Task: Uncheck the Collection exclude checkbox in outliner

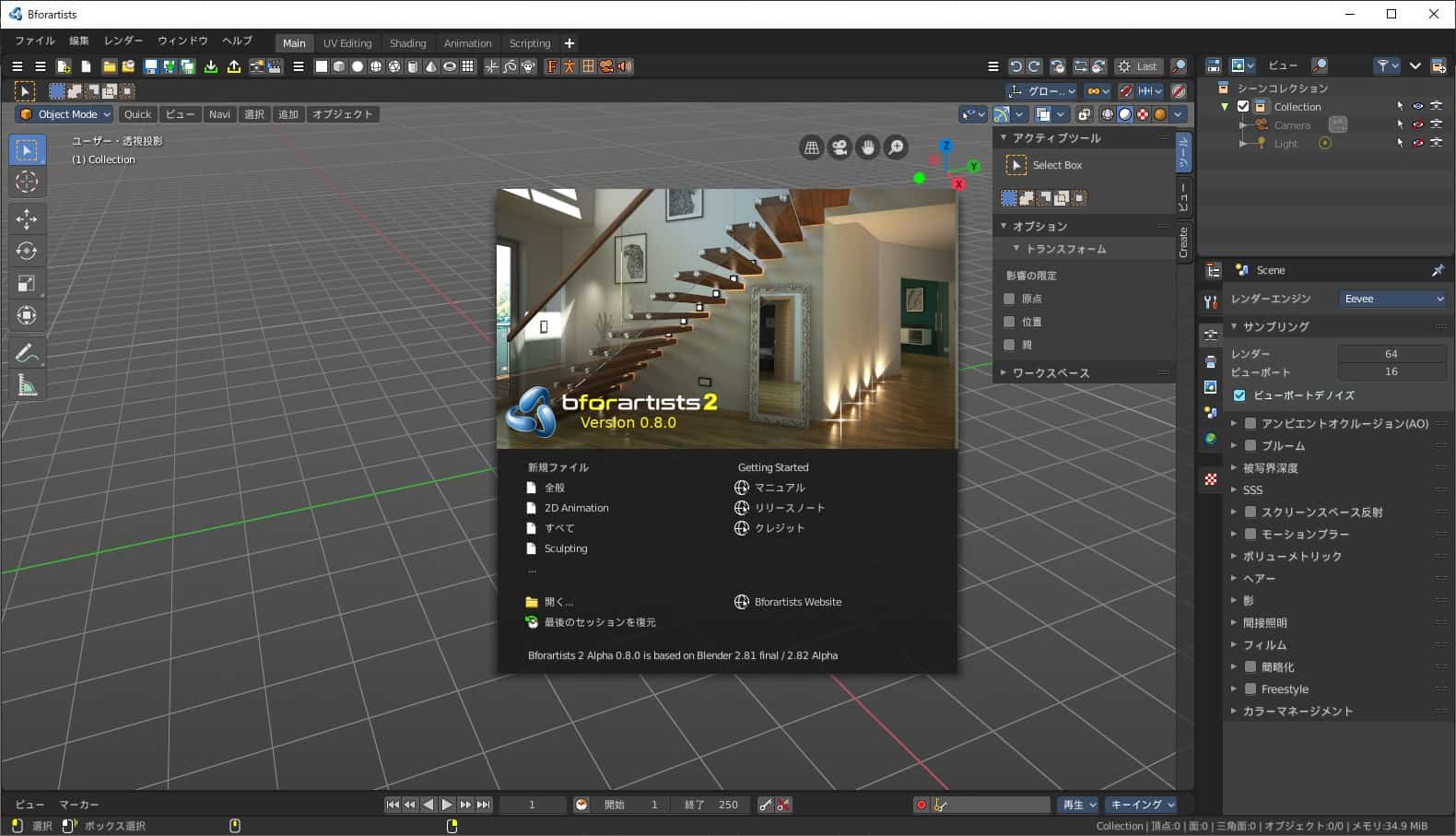Action: pos(1243,106)
